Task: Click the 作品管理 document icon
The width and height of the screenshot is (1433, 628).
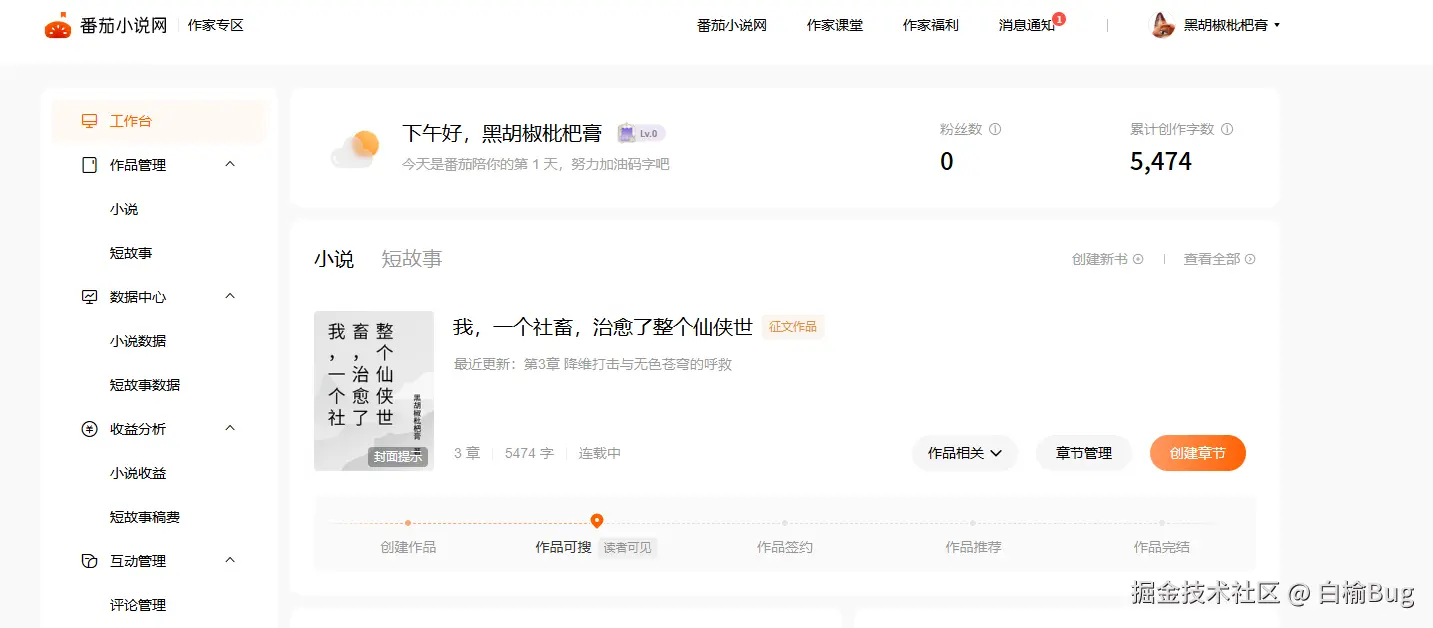Action: click(x=88, y=164)
